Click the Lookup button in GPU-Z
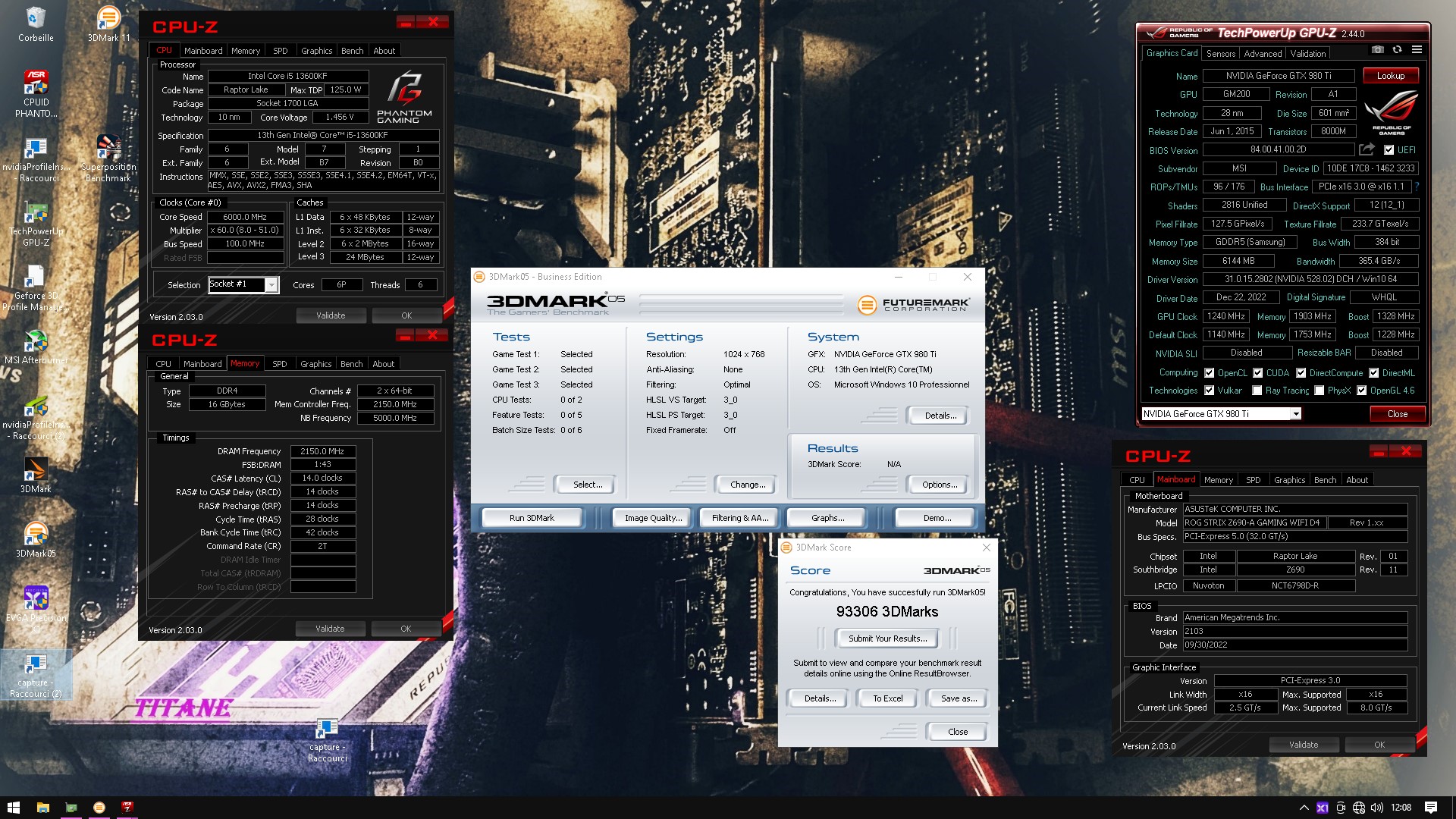The width and height of the screenshot is (1456, 819). 1391,76
